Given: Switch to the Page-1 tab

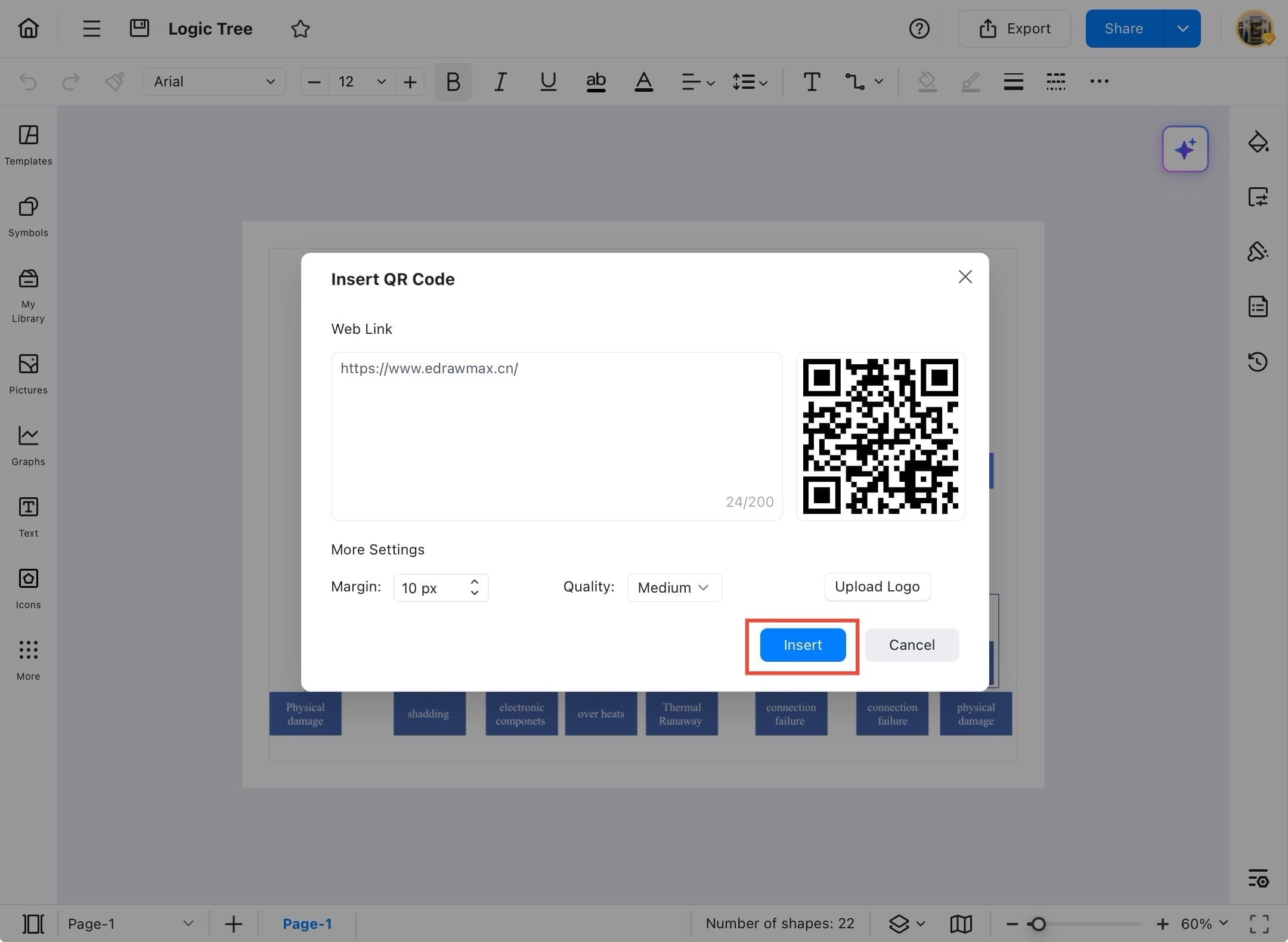Looking at the screenshot, I should pyautogui.click(x=307, y=923).
